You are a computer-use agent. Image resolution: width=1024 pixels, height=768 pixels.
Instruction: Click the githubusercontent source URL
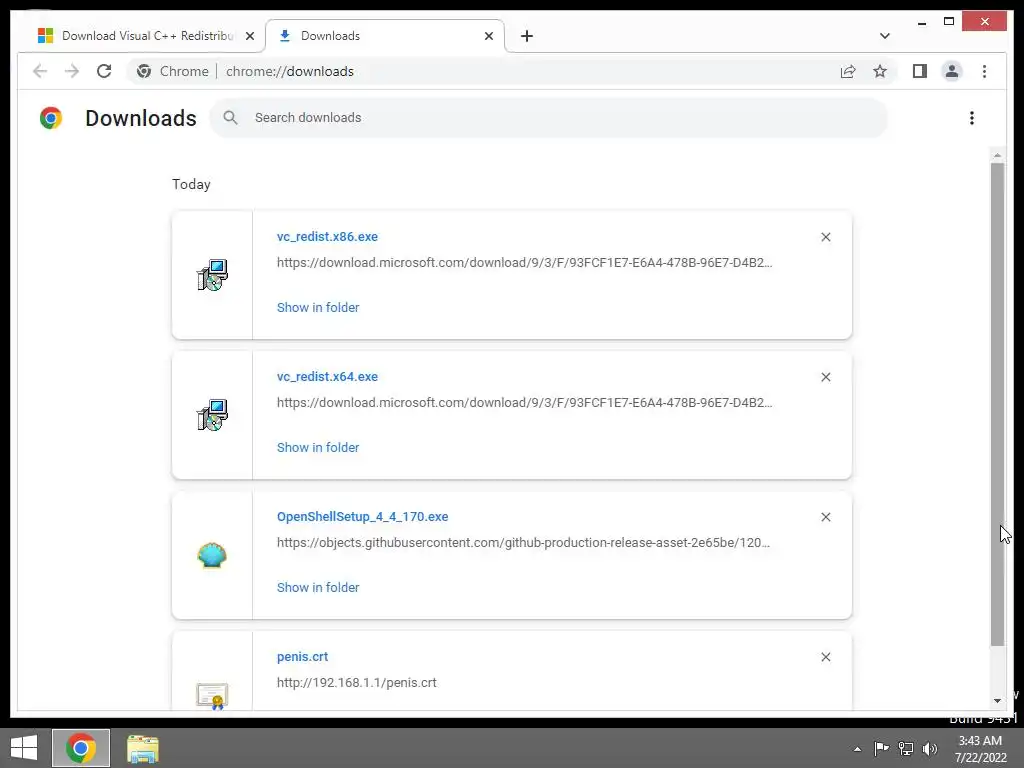click(523, 542)
